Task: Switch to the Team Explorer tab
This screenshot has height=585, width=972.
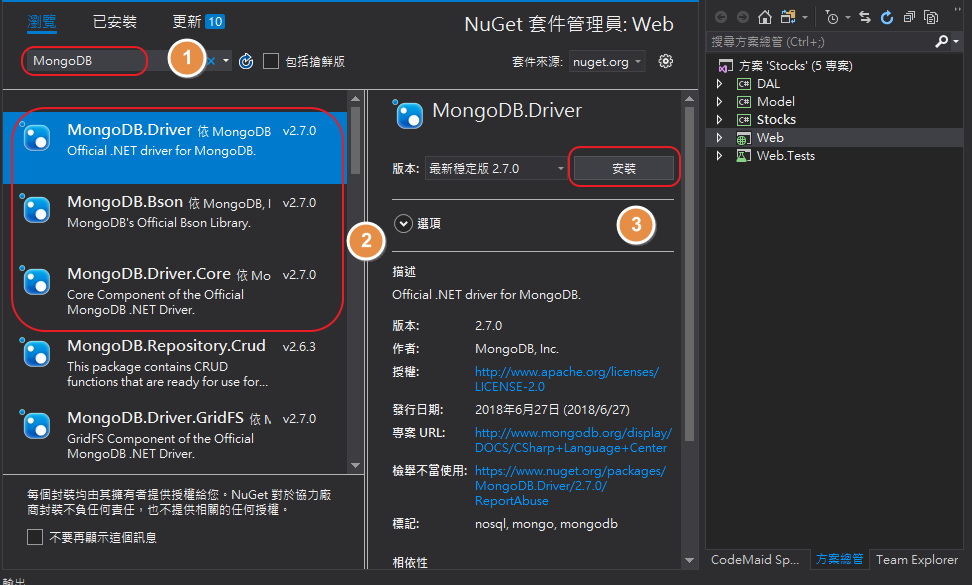Action: 917,559
